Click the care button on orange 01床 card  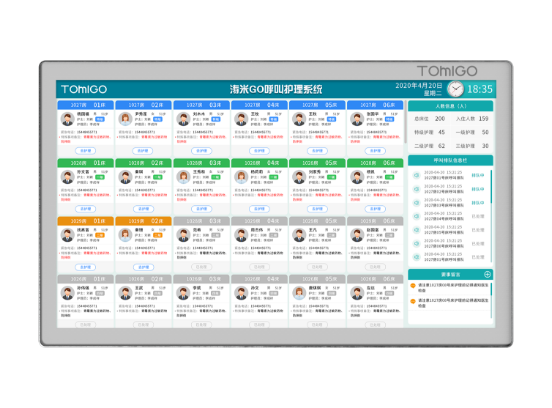pyautogui.click(x=86, y=267)
